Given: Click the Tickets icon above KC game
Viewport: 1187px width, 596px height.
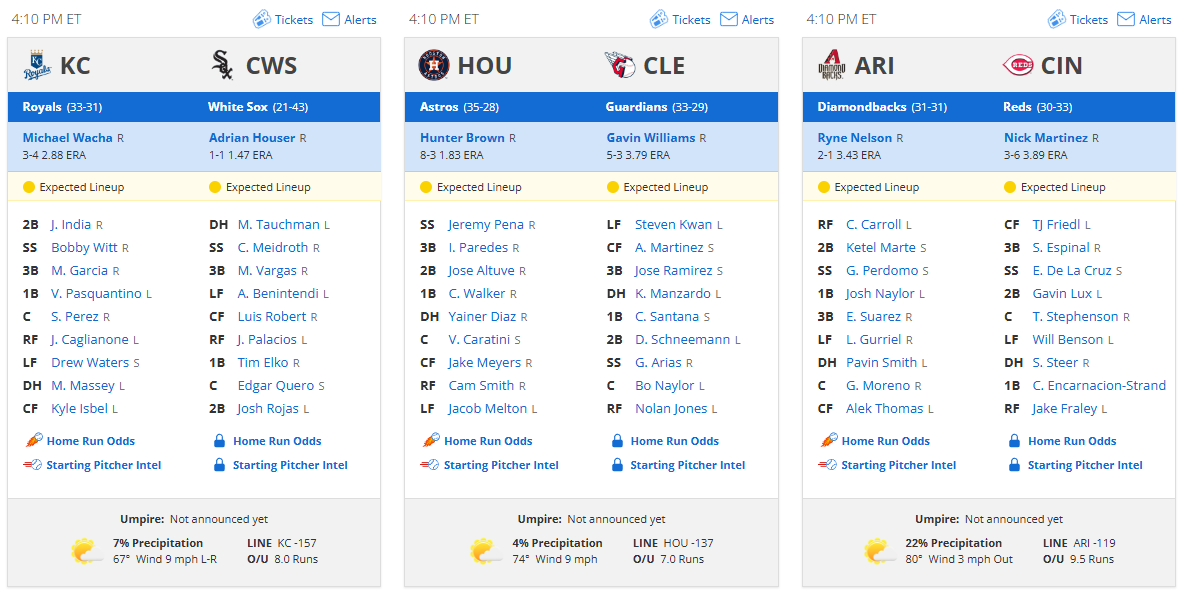Looking at the screenshot, I should tap(261, 19).
